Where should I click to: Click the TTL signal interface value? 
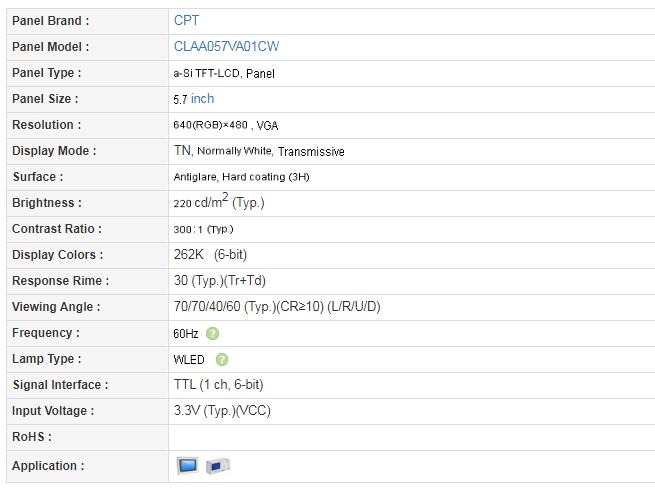(218, 385)
